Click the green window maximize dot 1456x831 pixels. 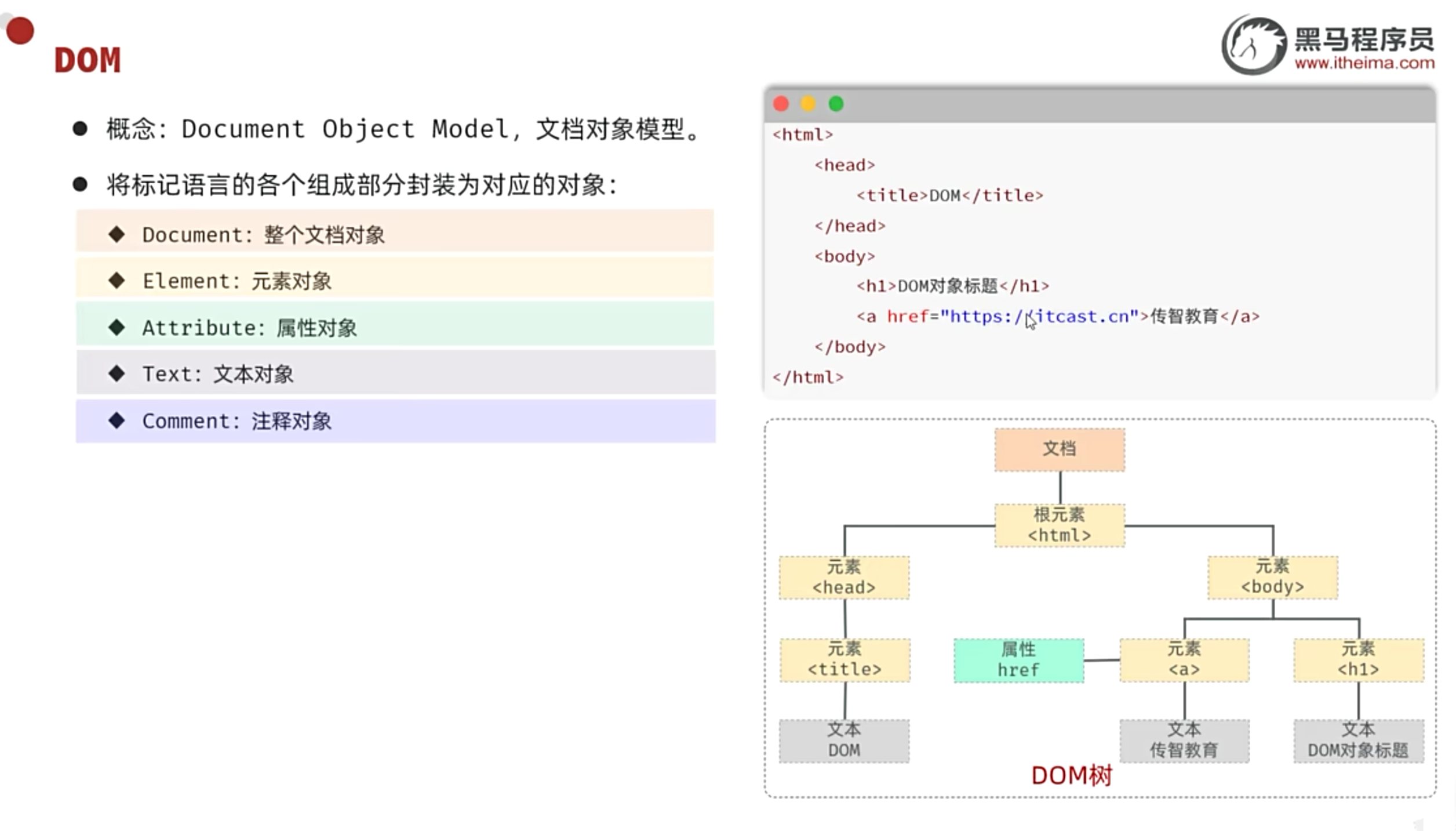click(836, 104)
